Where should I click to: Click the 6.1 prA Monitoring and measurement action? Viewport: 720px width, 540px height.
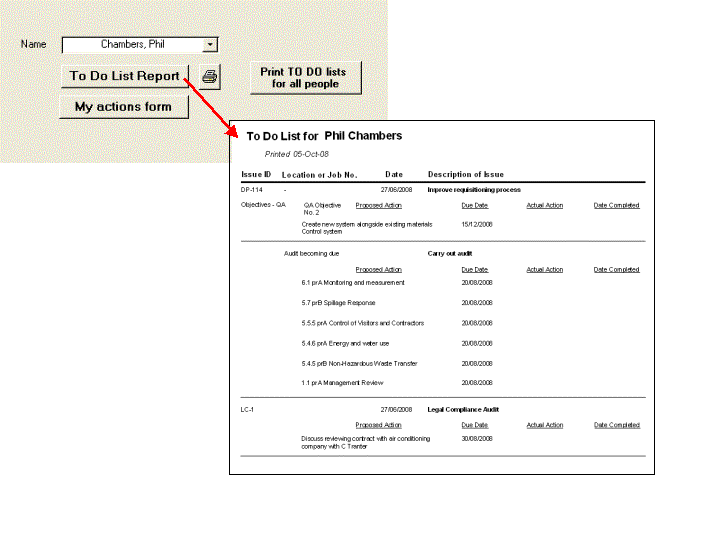click(x=352, y=283)
